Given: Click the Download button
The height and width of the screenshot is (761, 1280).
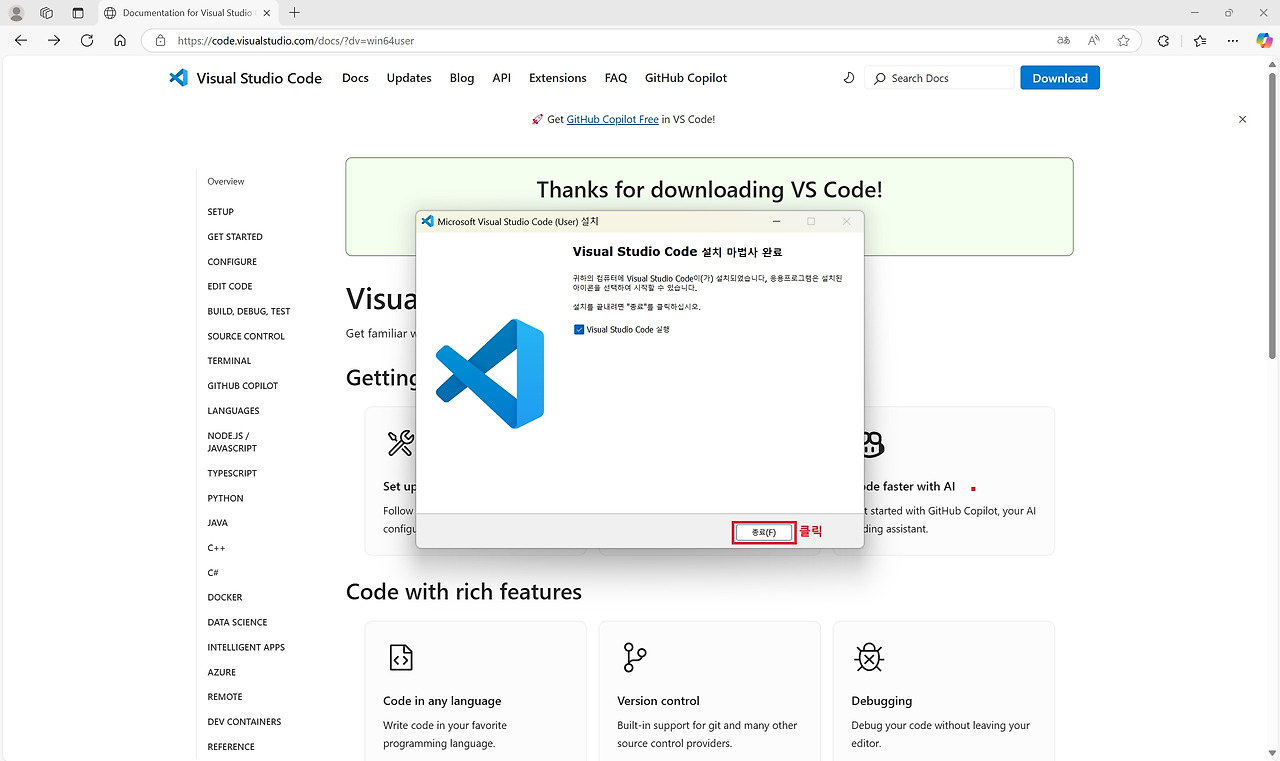Looking at the screenshot, I should (1059, 77).
